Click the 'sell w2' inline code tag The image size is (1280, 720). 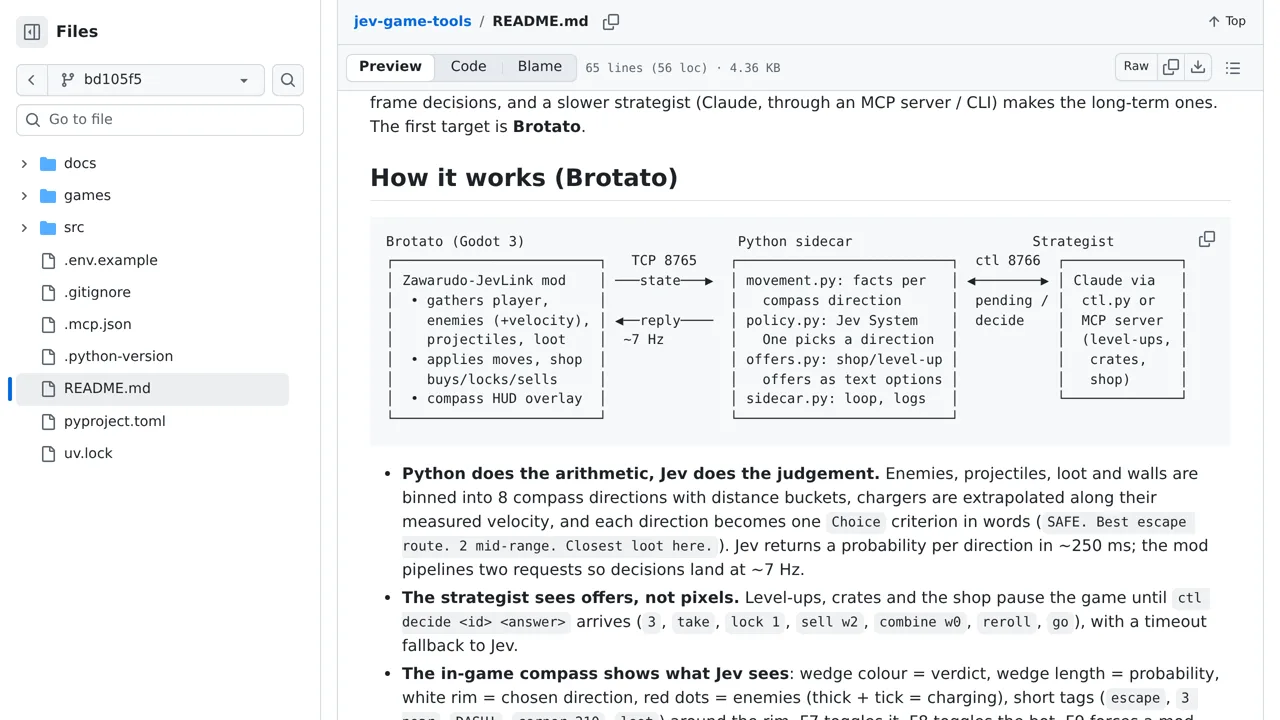[832, 622]
